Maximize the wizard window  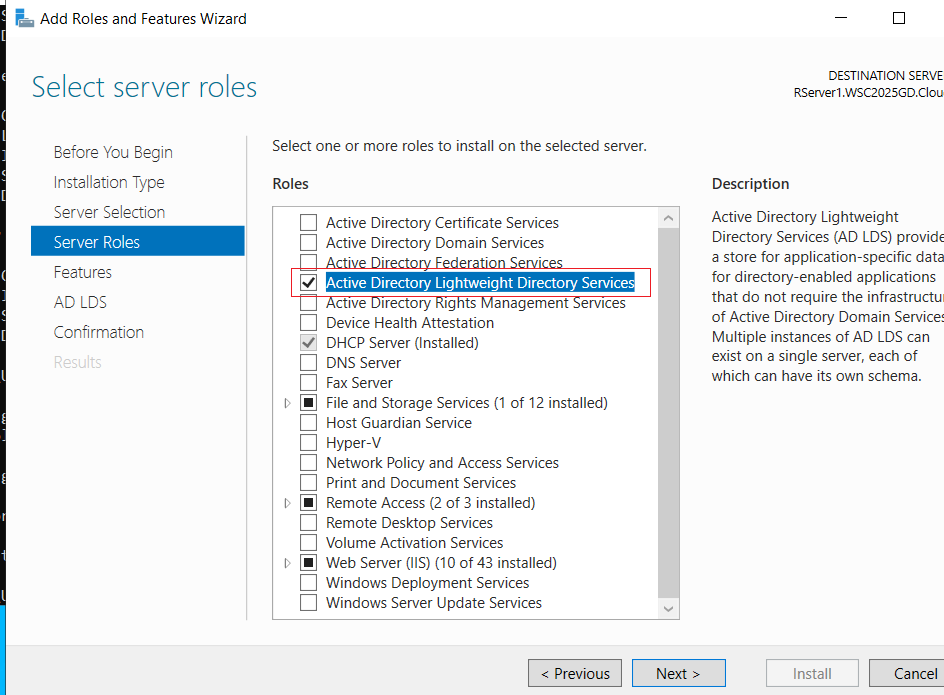point(898,18)
